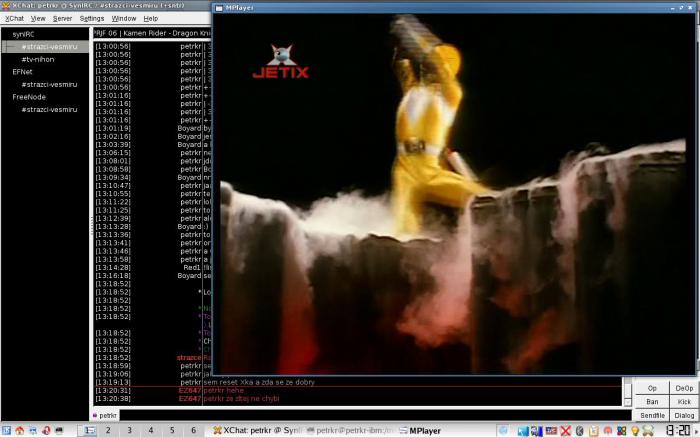Screen dimensions: 700x437
Task: Select #strazci-vesmiru under EFNet
Action: pyautogui.click(x=49, y=84)
